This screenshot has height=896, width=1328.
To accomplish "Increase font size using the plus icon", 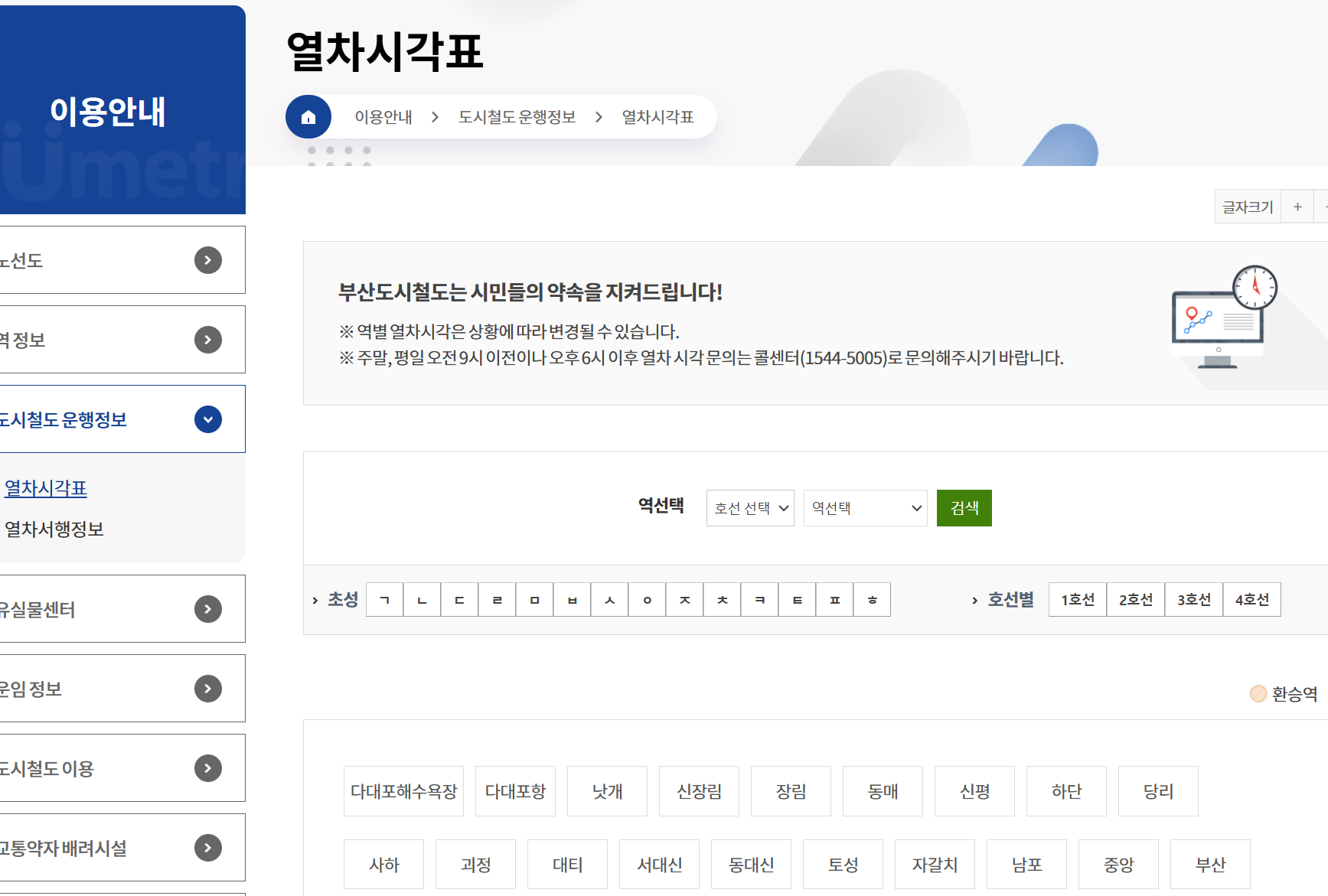I will 1297,206.
